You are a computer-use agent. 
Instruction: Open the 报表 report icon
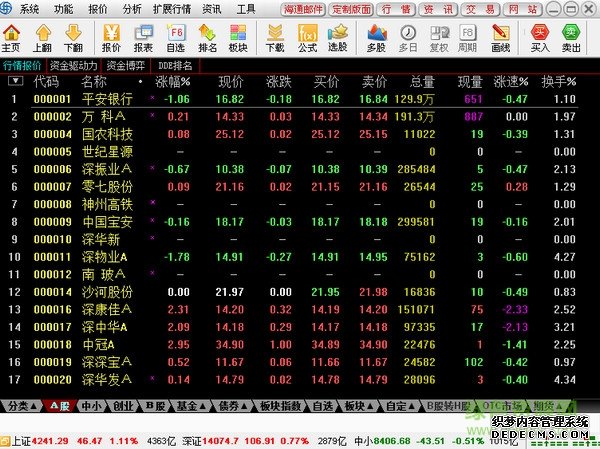coord(143,38)
